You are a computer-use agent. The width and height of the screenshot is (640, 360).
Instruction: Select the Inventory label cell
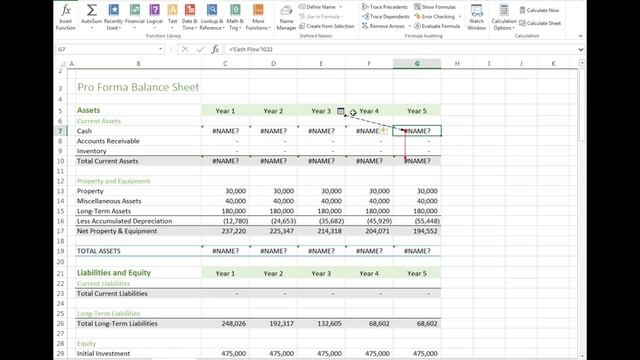[x=138, y=151]
